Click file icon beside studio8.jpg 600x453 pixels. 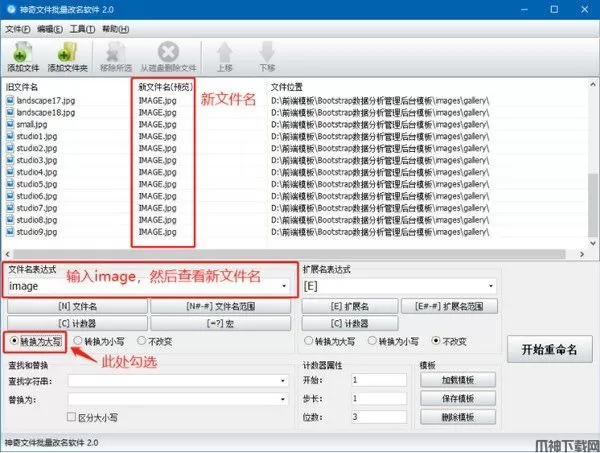(x=10, y=220)
